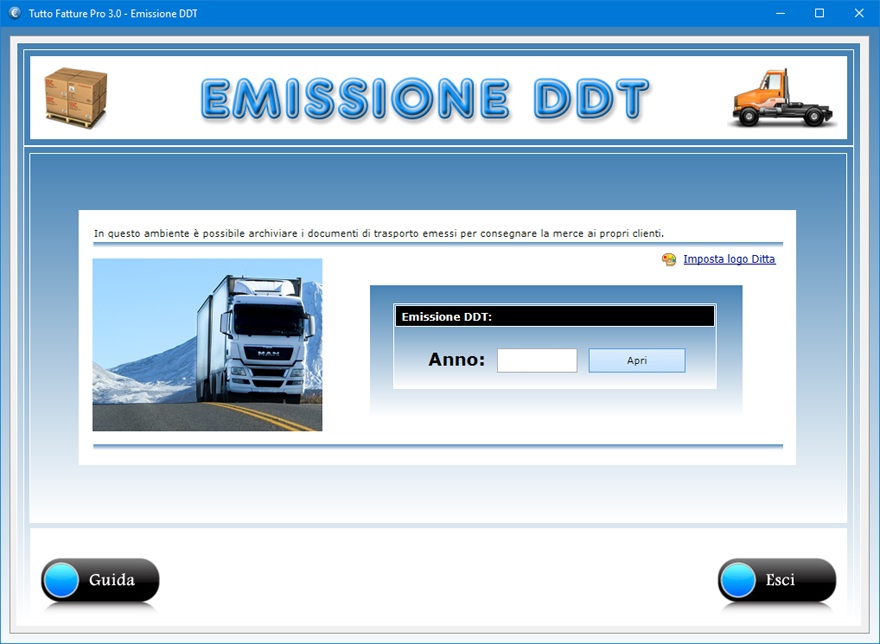Click the Emissione DDT: black header label
The width and height of the screenshot is (880, 644).
point(554,317)
